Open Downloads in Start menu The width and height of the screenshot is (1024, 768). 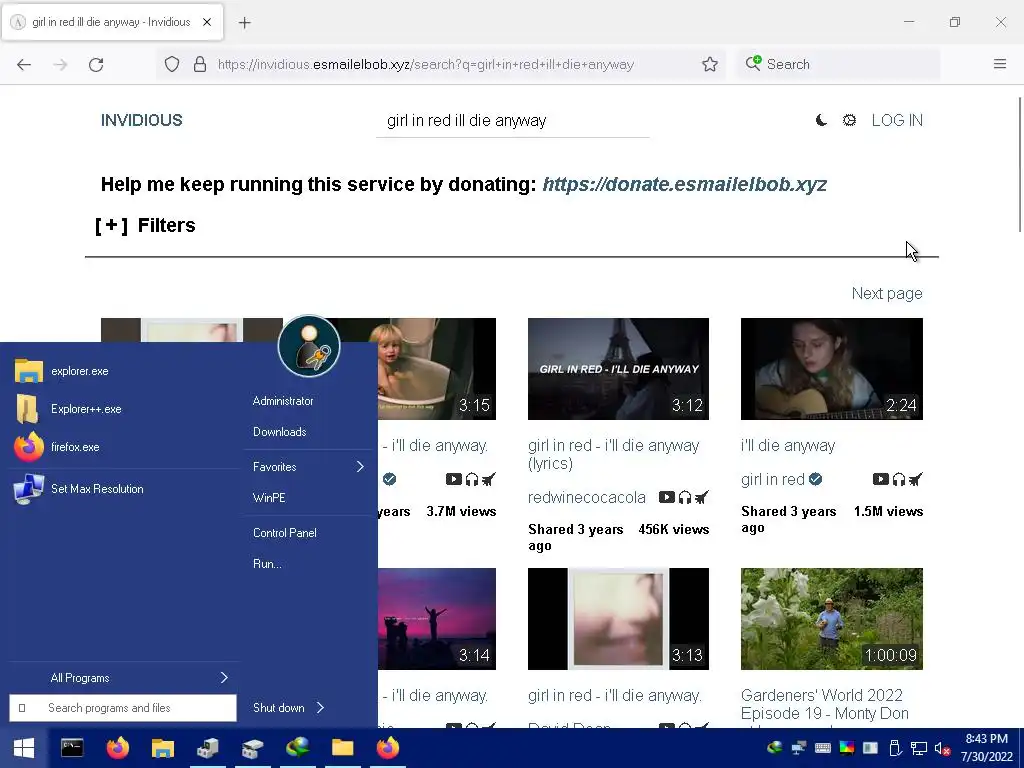pos(280,432)
